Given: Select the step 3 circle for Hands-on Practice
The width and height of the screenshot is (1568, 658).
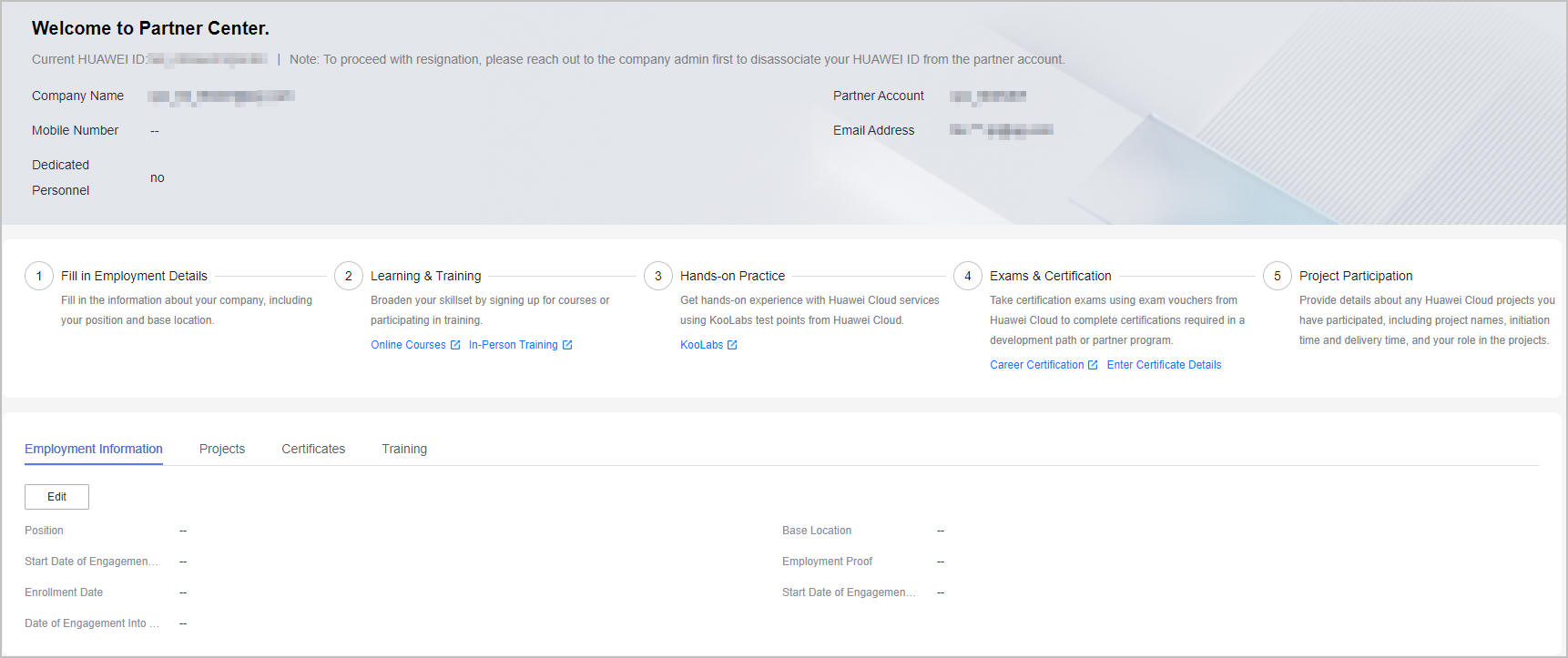Looking at the screenshot, I should [658, 276].
